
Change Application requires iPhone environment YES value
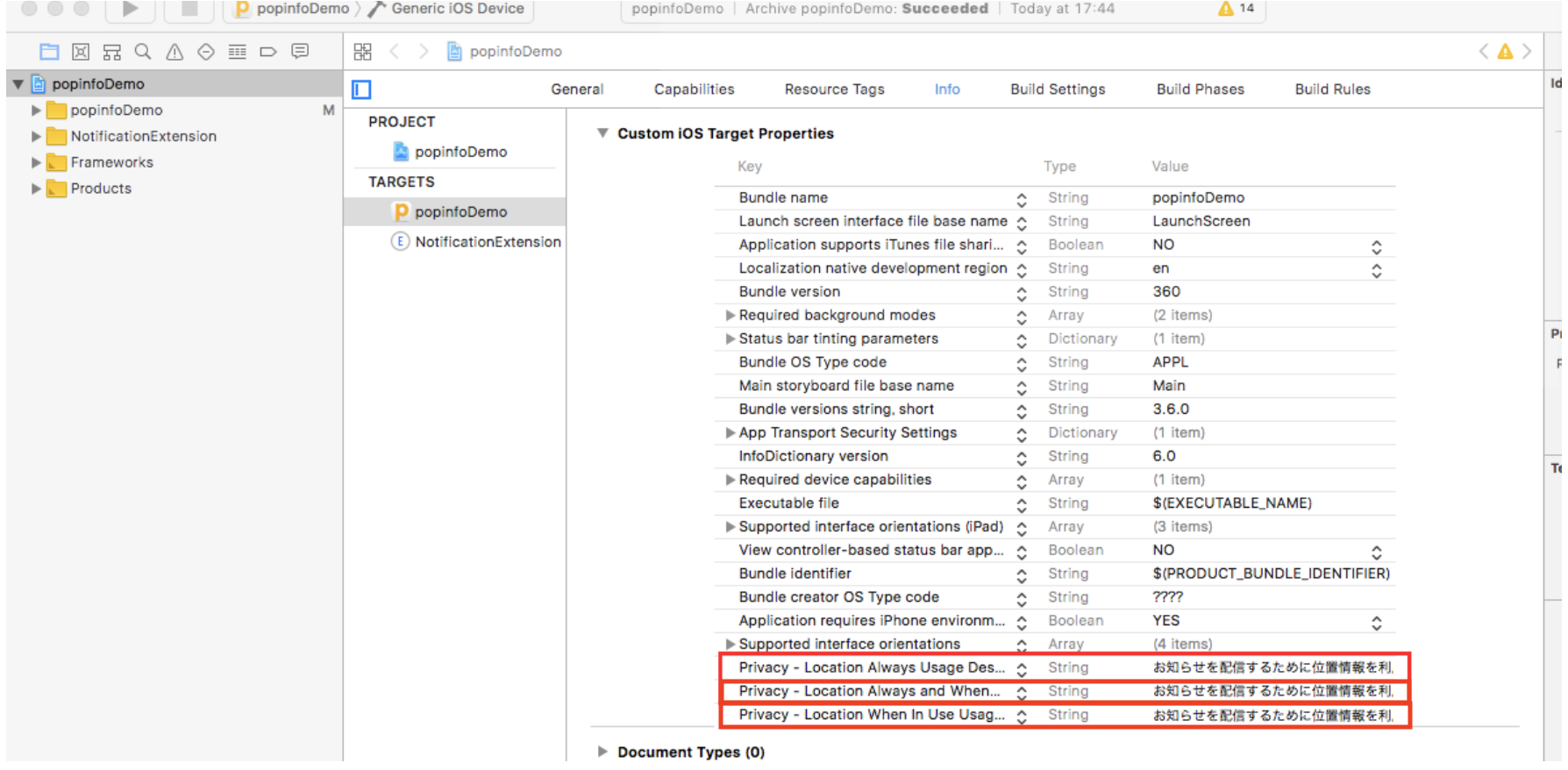point(1376,622)
